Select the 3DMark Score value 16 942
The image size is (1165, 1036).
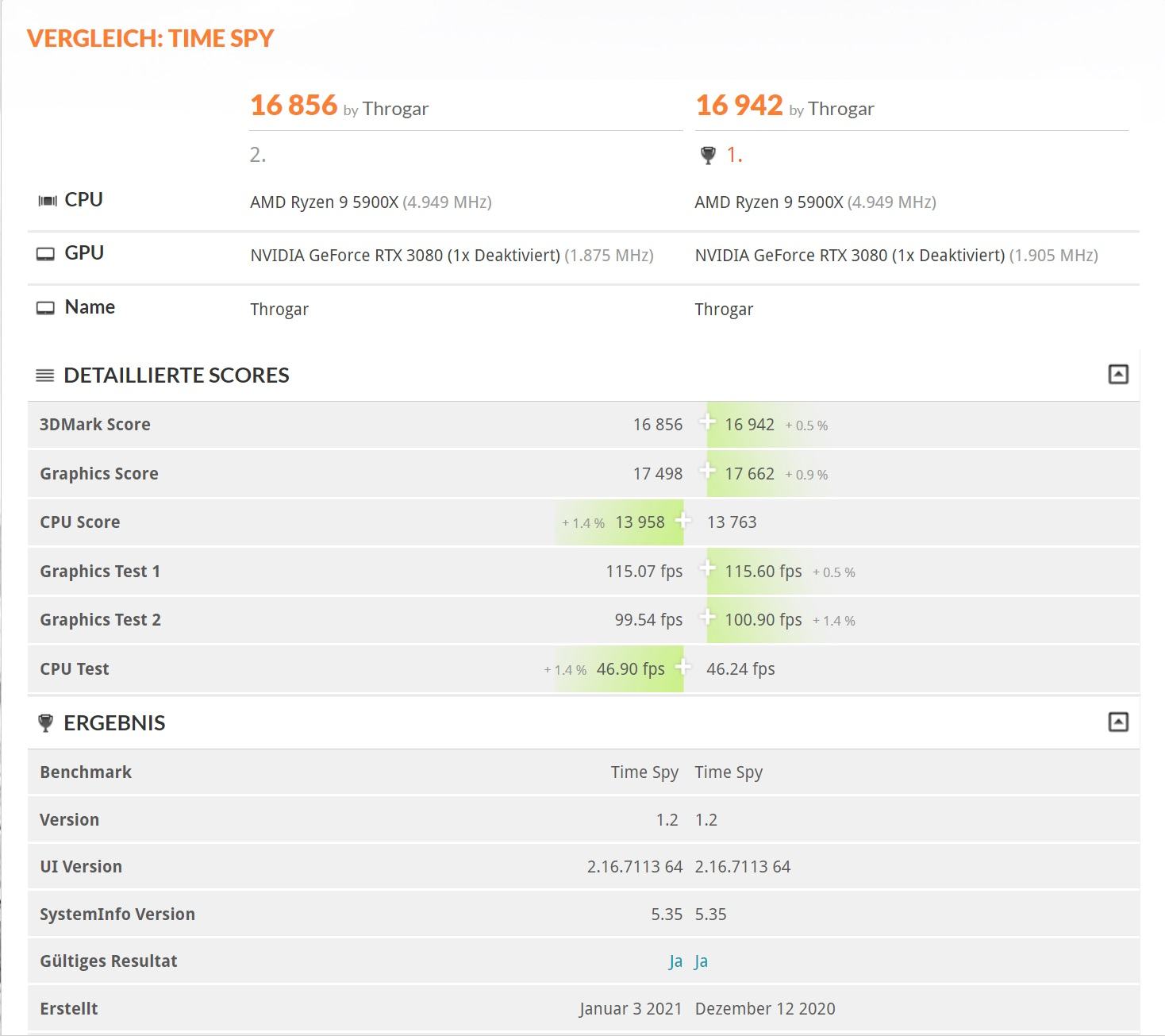pyautogui.click(x=749, y=425)
